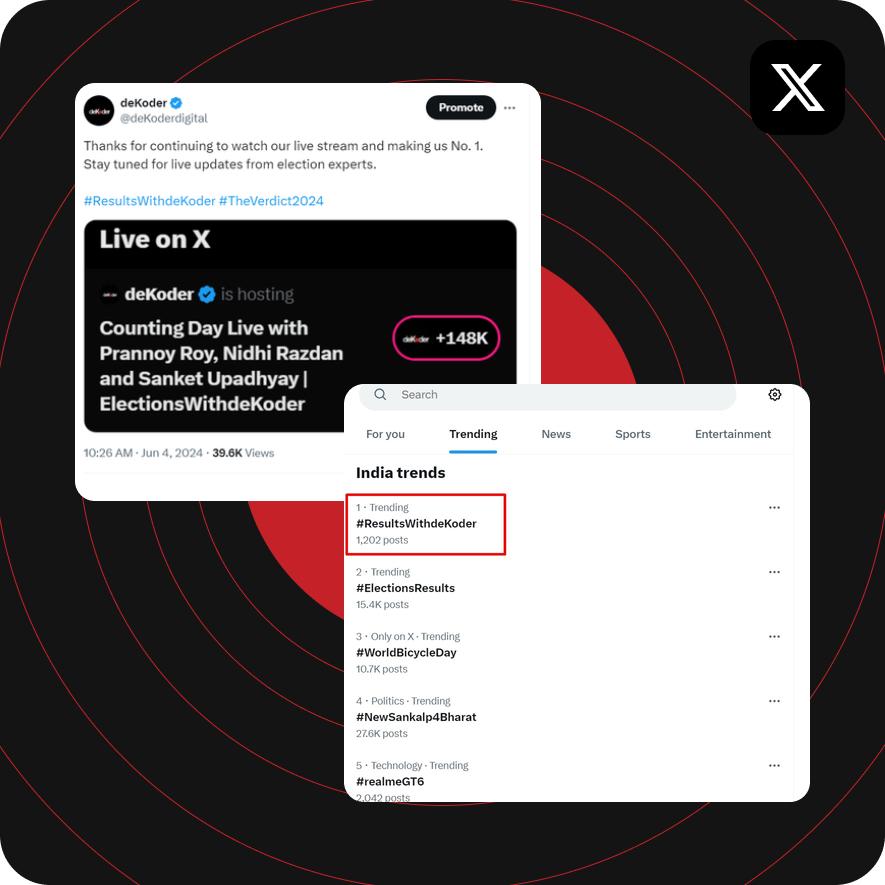Select the Sports tab
Screen dimensions: 885x885
coord(632,434)
